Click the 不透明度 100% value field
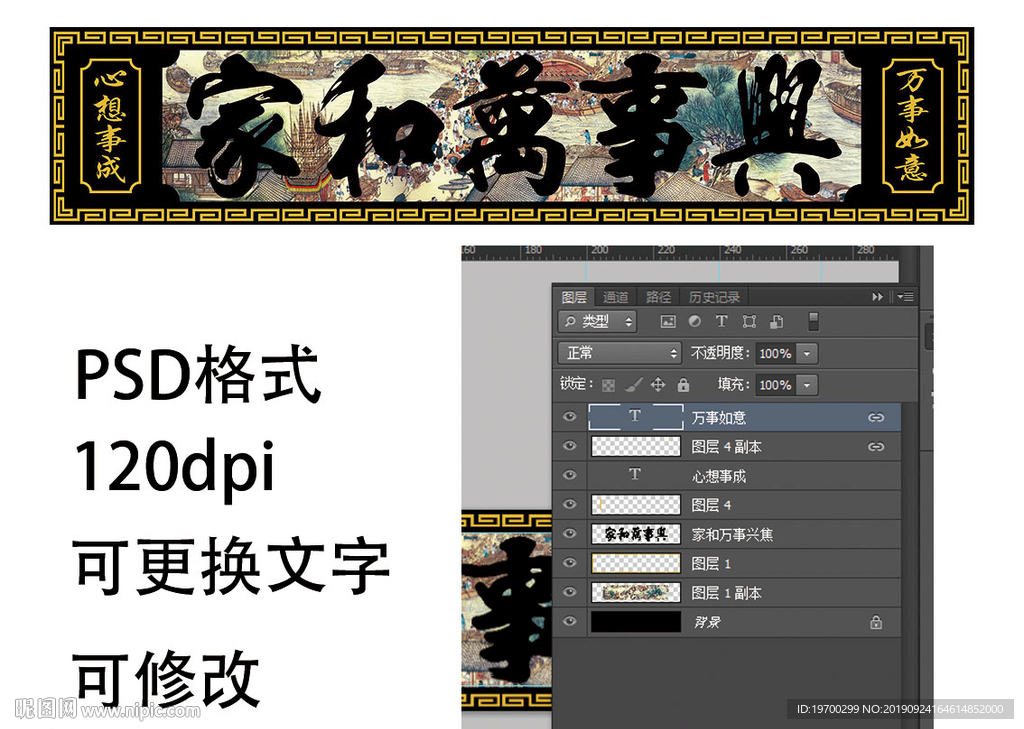Viewport: 1024px width, 729px height. pyautogui.click(x=776, y=353)
